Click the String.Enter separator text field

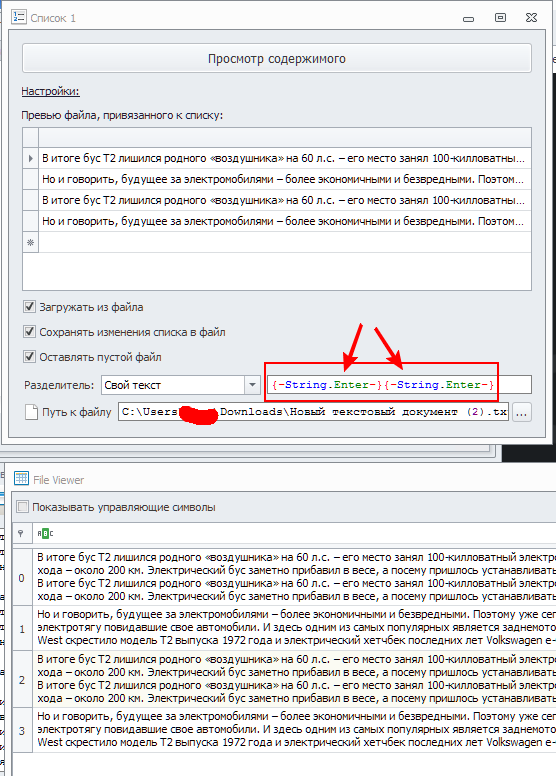tap(399, 385)
